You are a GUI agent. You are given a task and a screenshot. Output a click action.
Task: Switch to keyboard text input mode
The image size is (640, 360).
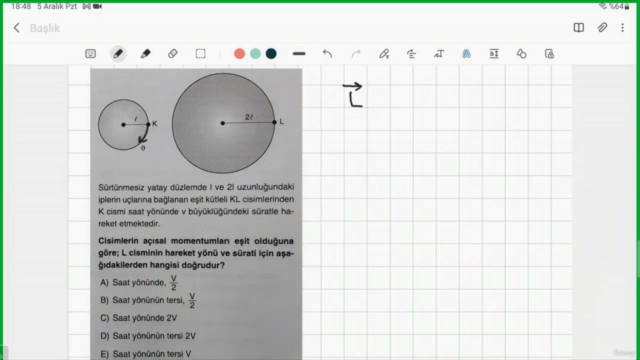pos(91,53)
